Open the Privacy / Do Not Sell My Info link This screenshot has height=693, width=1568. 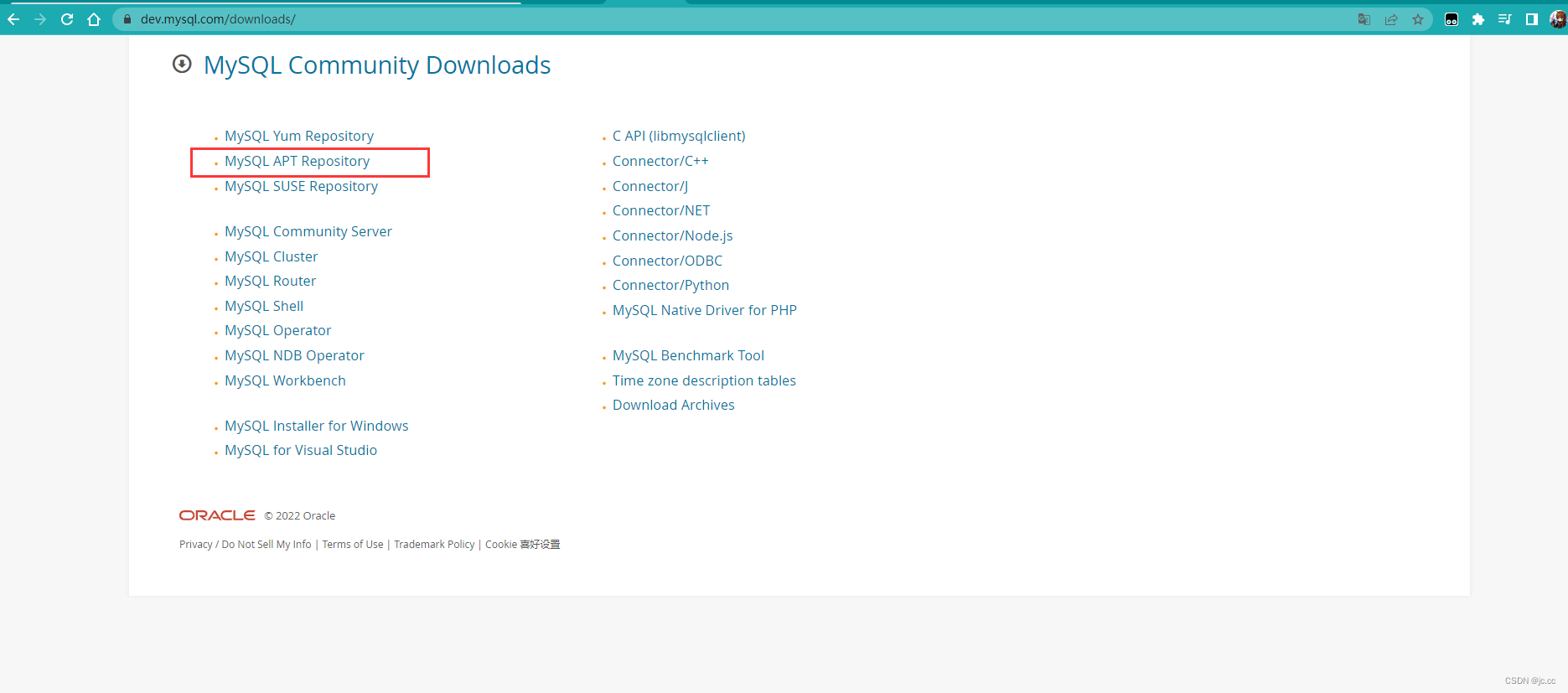245,545
